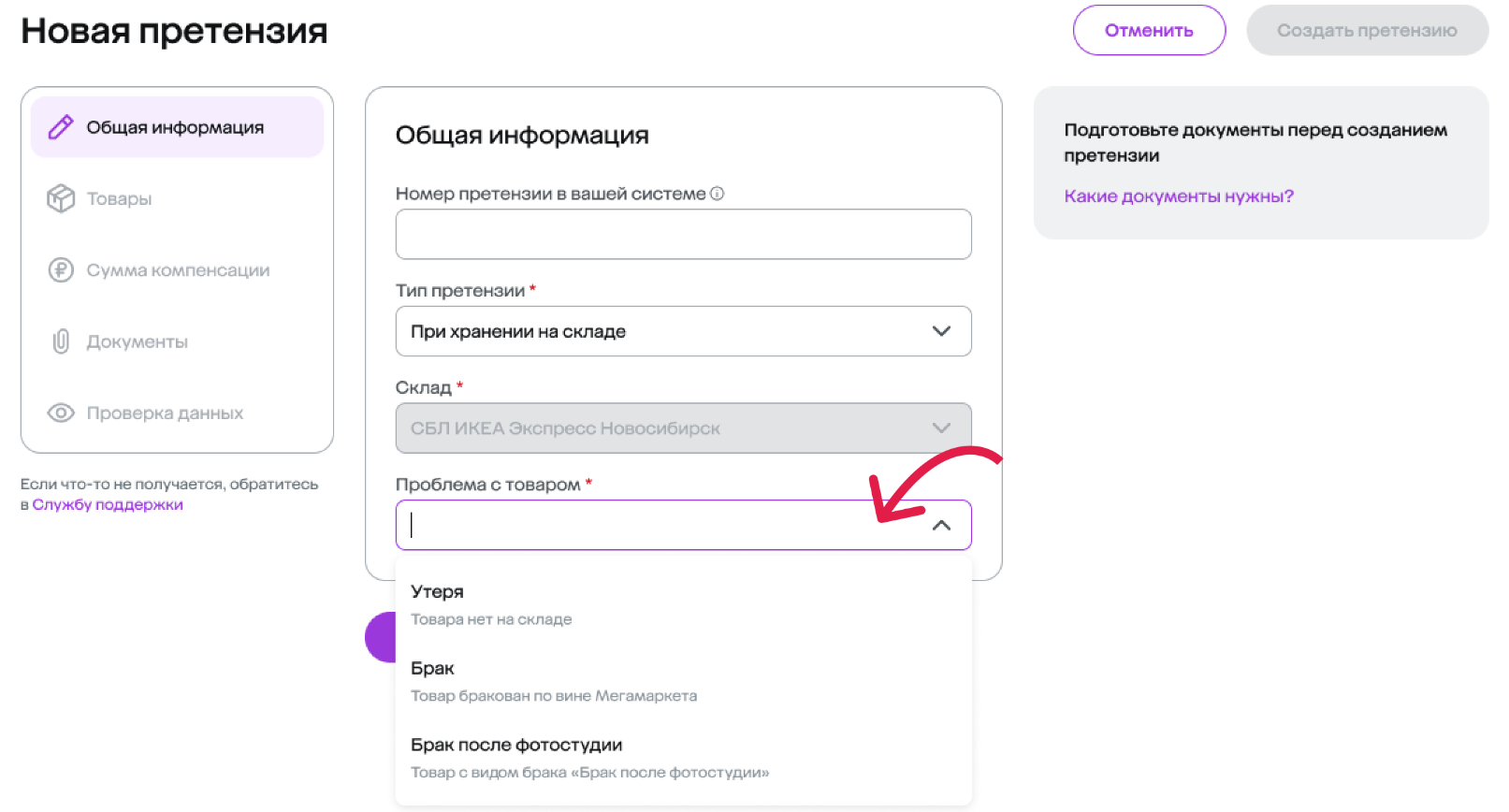The width and height of the screenshot is (1509, 812).
Task: Open the Какие документы нужны? link
Action: pos(1179,196)
